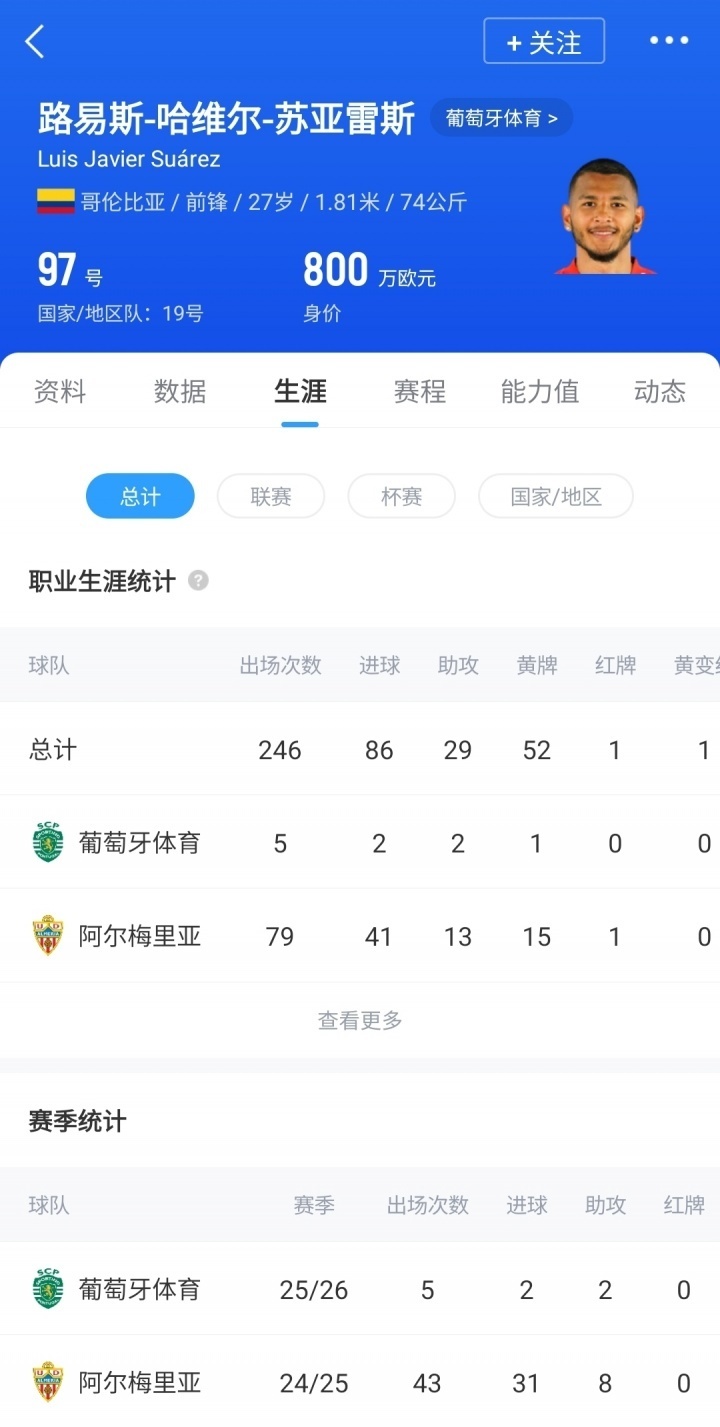This screenshot has height=1427, width=720.
Task: Switch to the 动态 tab
Action: coord(658,392)
